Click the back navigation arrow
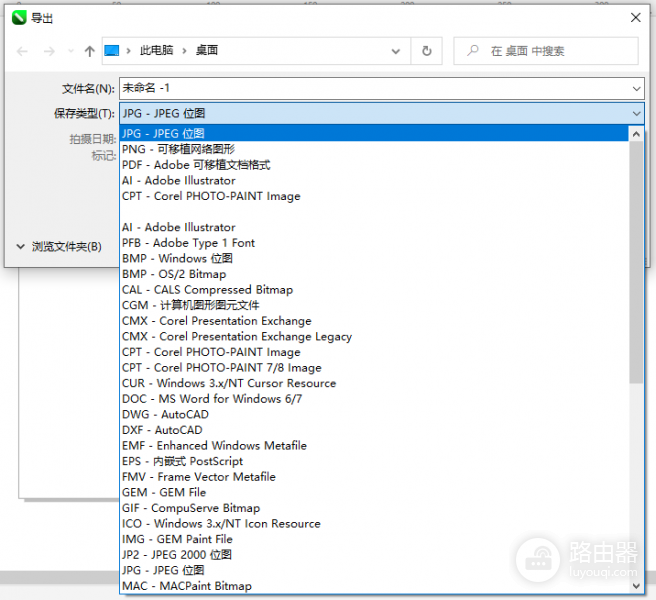 (x=22, y=51)
